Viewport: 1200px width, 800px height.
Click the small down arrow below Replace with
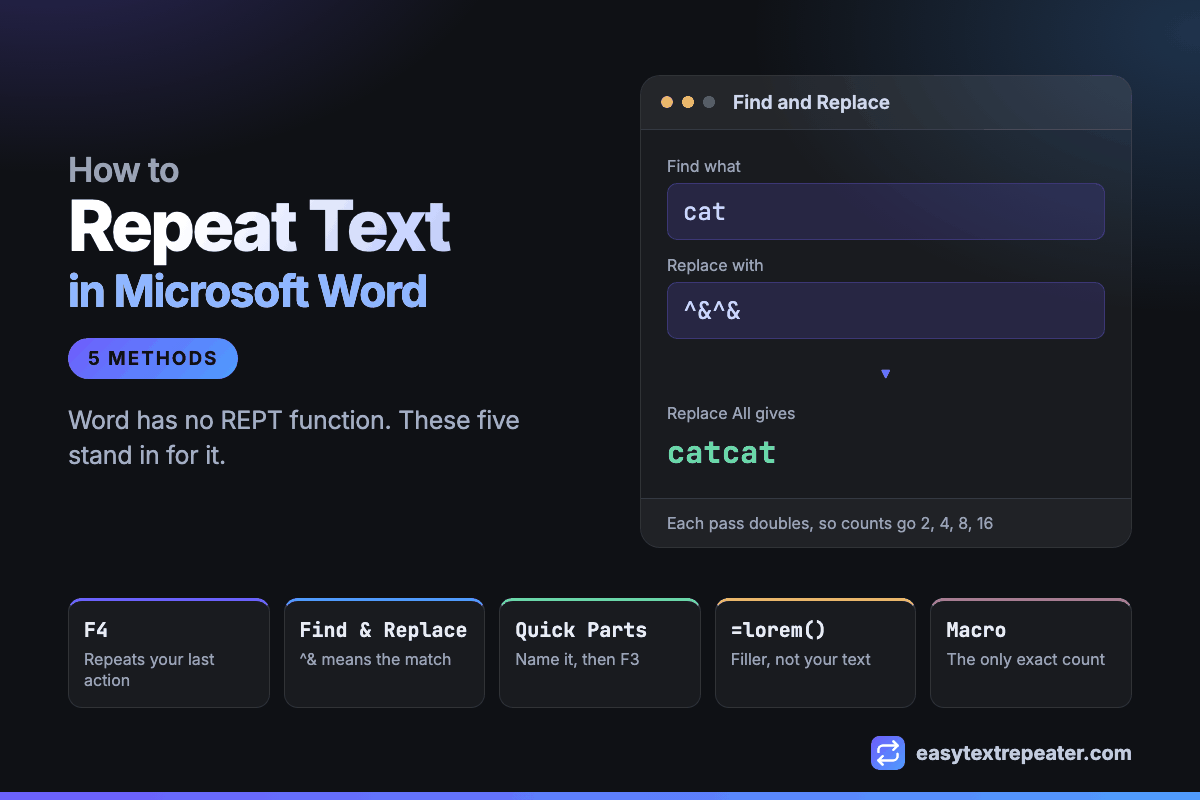[885, 374]
